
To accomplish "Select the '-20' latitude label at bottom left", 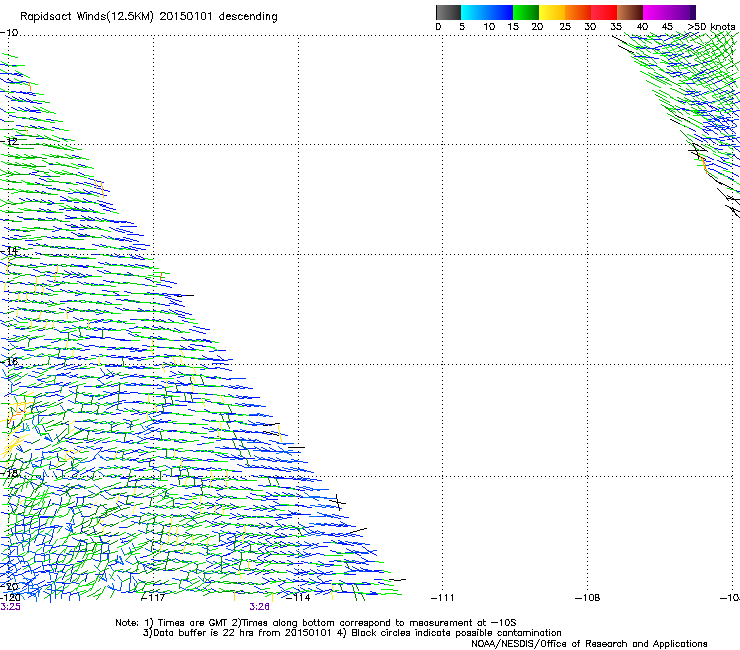I will click(9, 586).
